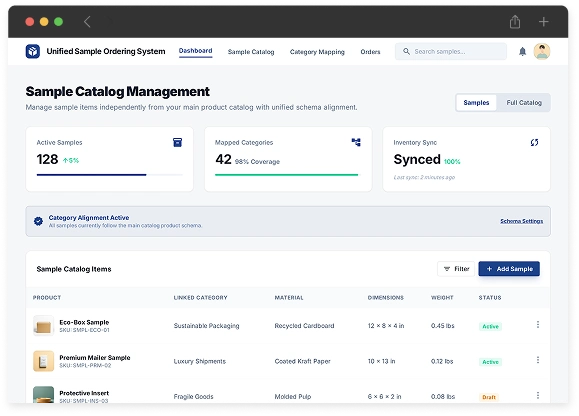
Task: Click the Synced status value
Action: (x=417, y=159)
